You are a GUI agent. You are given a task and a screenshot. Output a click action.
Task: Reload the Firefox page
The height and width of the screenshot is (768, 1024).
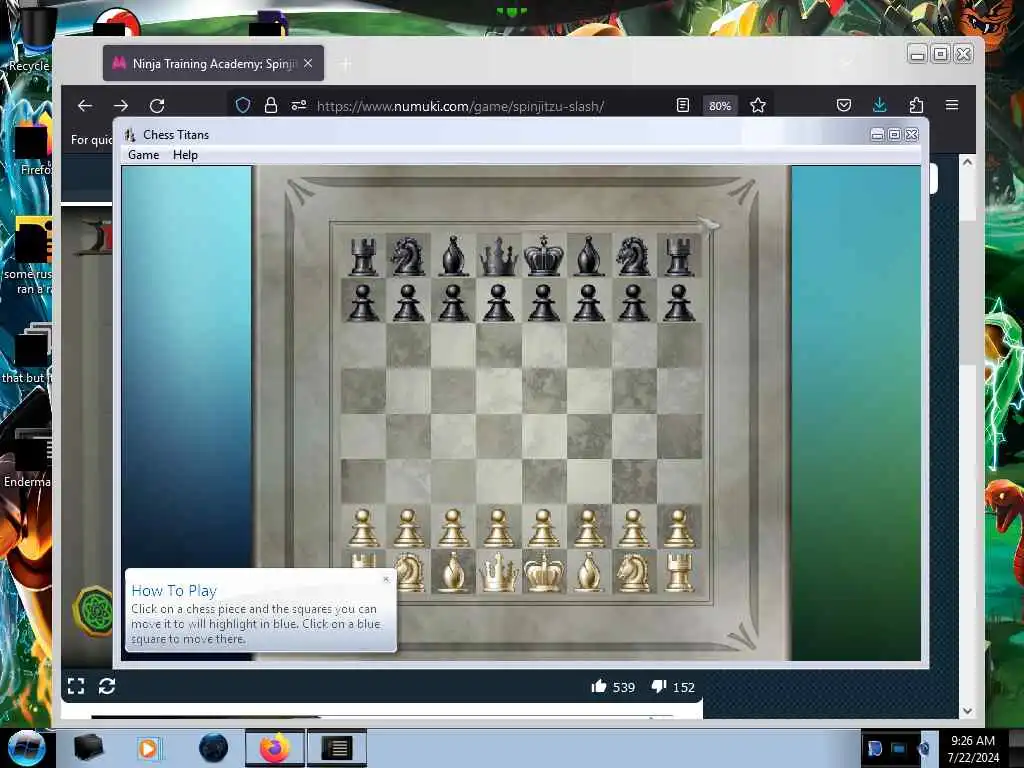tap(157, 105)
